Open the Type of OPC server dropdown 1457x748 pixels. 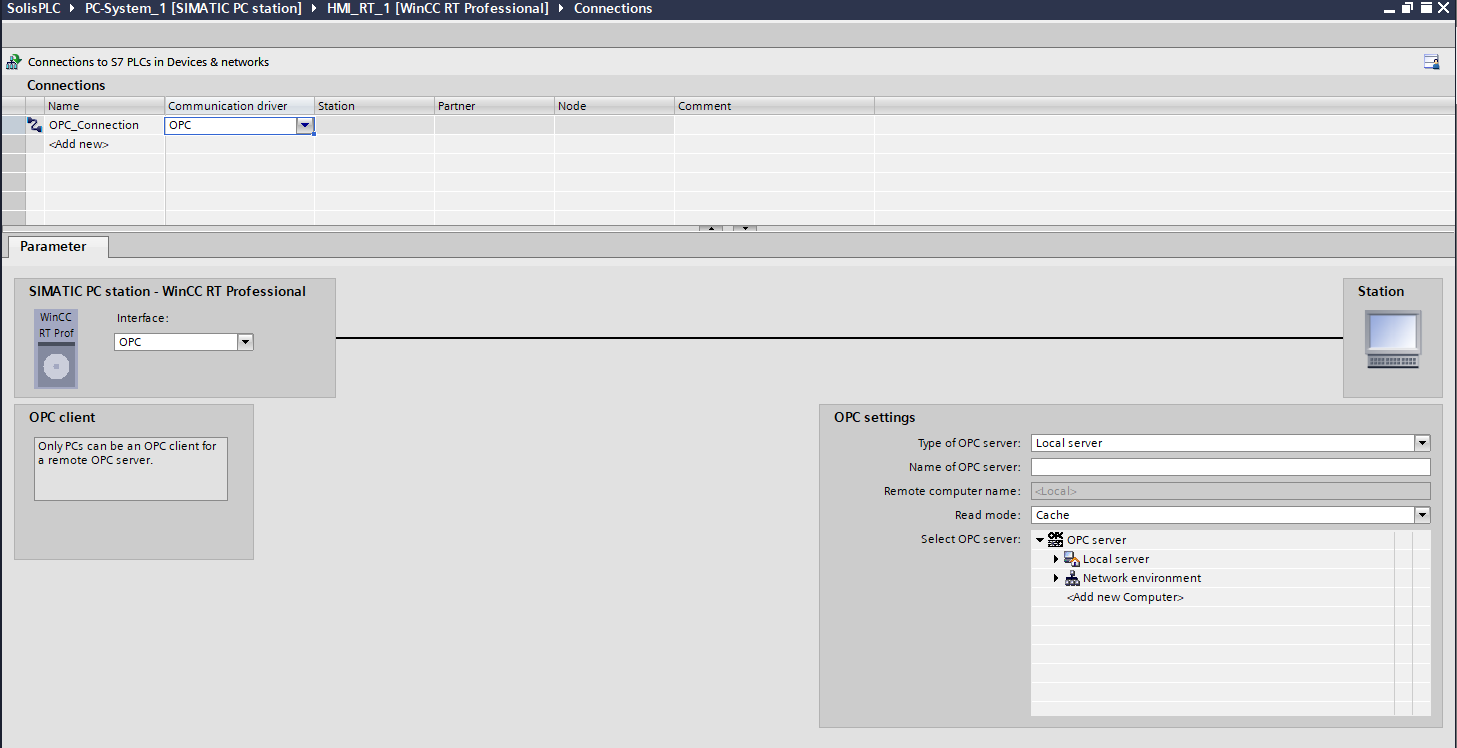[x=1422, y=443]
